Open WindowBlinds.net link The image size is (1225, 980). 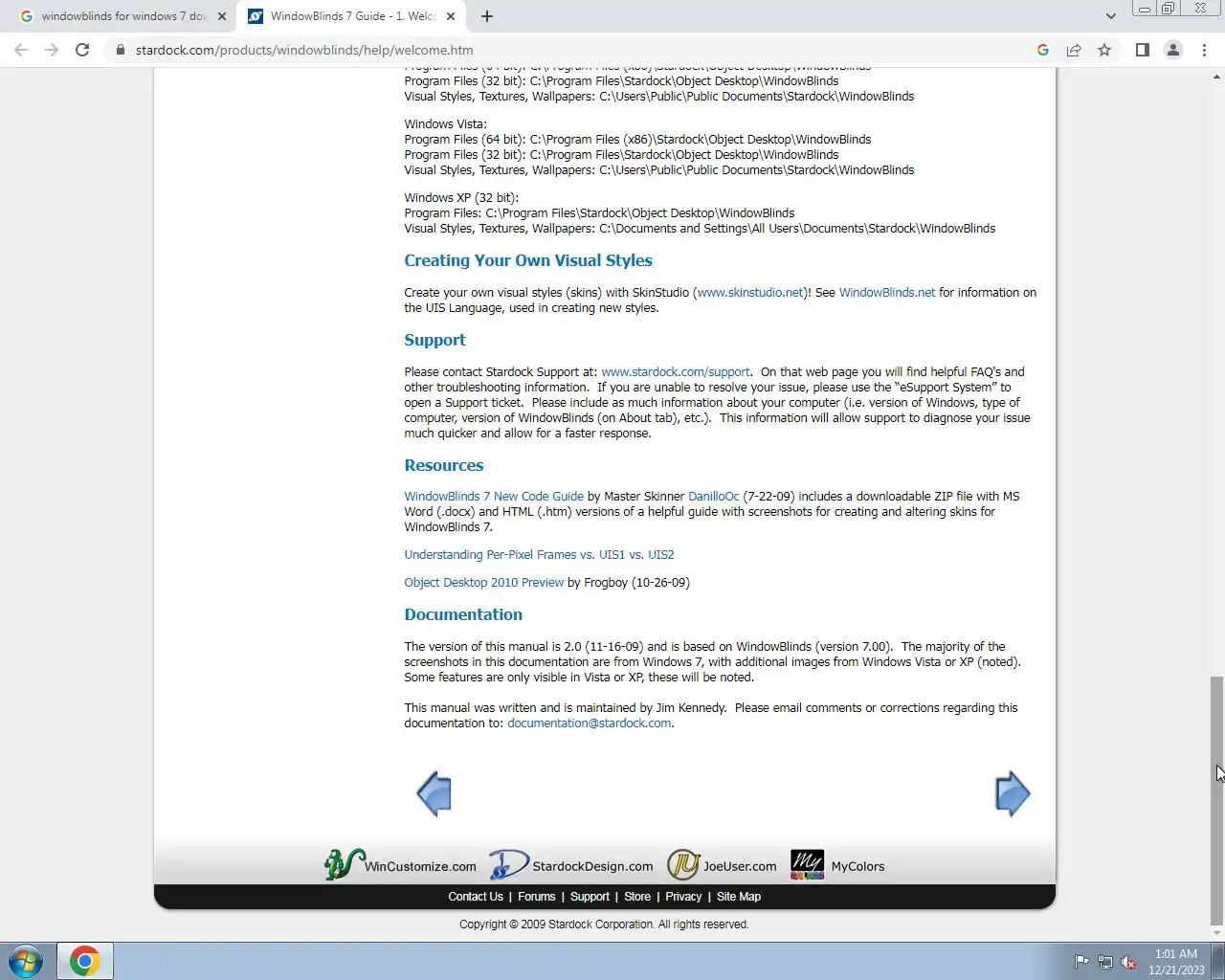pos(887,293)
